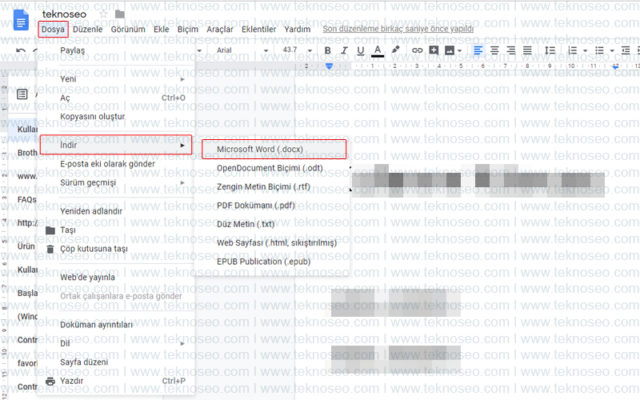This screenshot has height=400, width=640.
Task: Open the 43.7 font size dropdown
Action: (x=297, y=50)
